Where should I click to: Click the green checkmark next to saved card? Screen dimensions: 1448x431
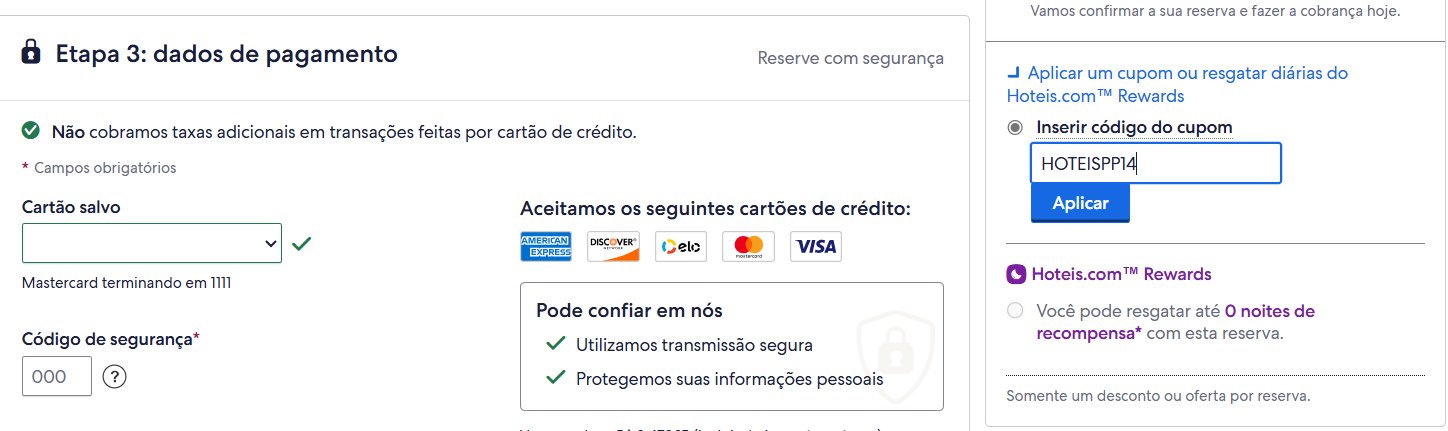click(x=302, y=243)
